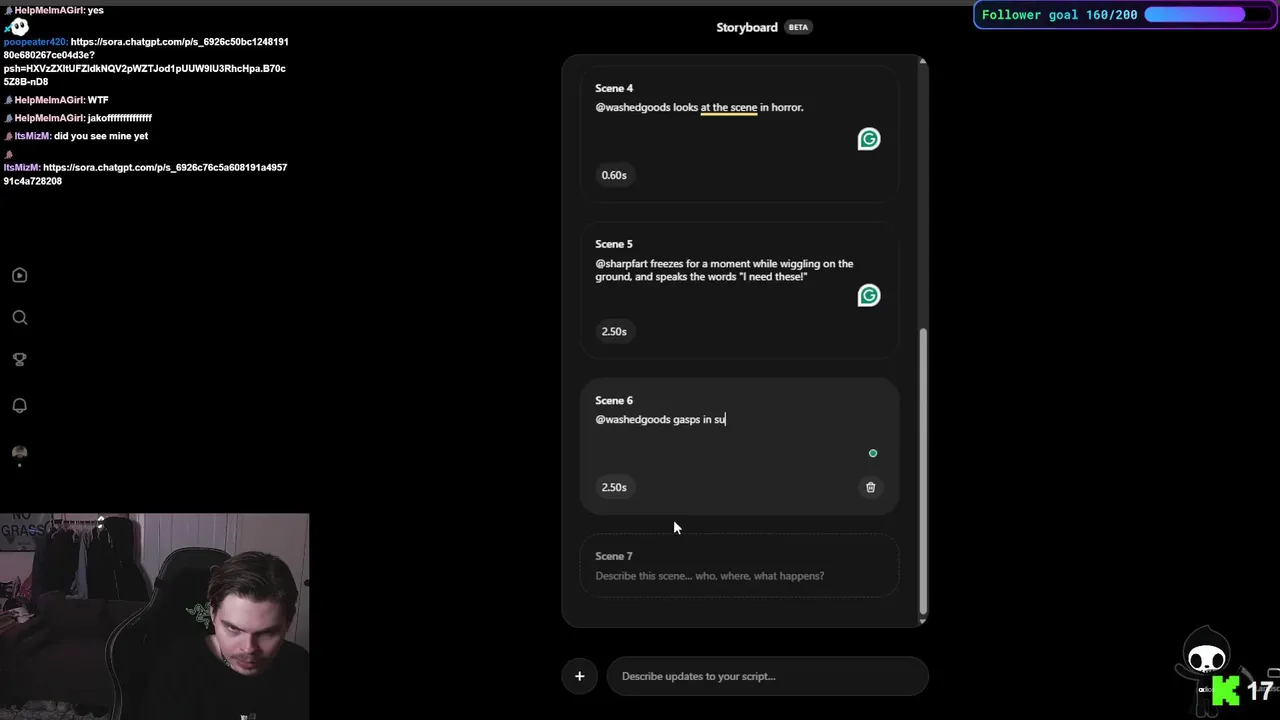Click the 'Scene 5' heading
The height and width of the screenshot is (720, 1280).
tap(614, 244)
